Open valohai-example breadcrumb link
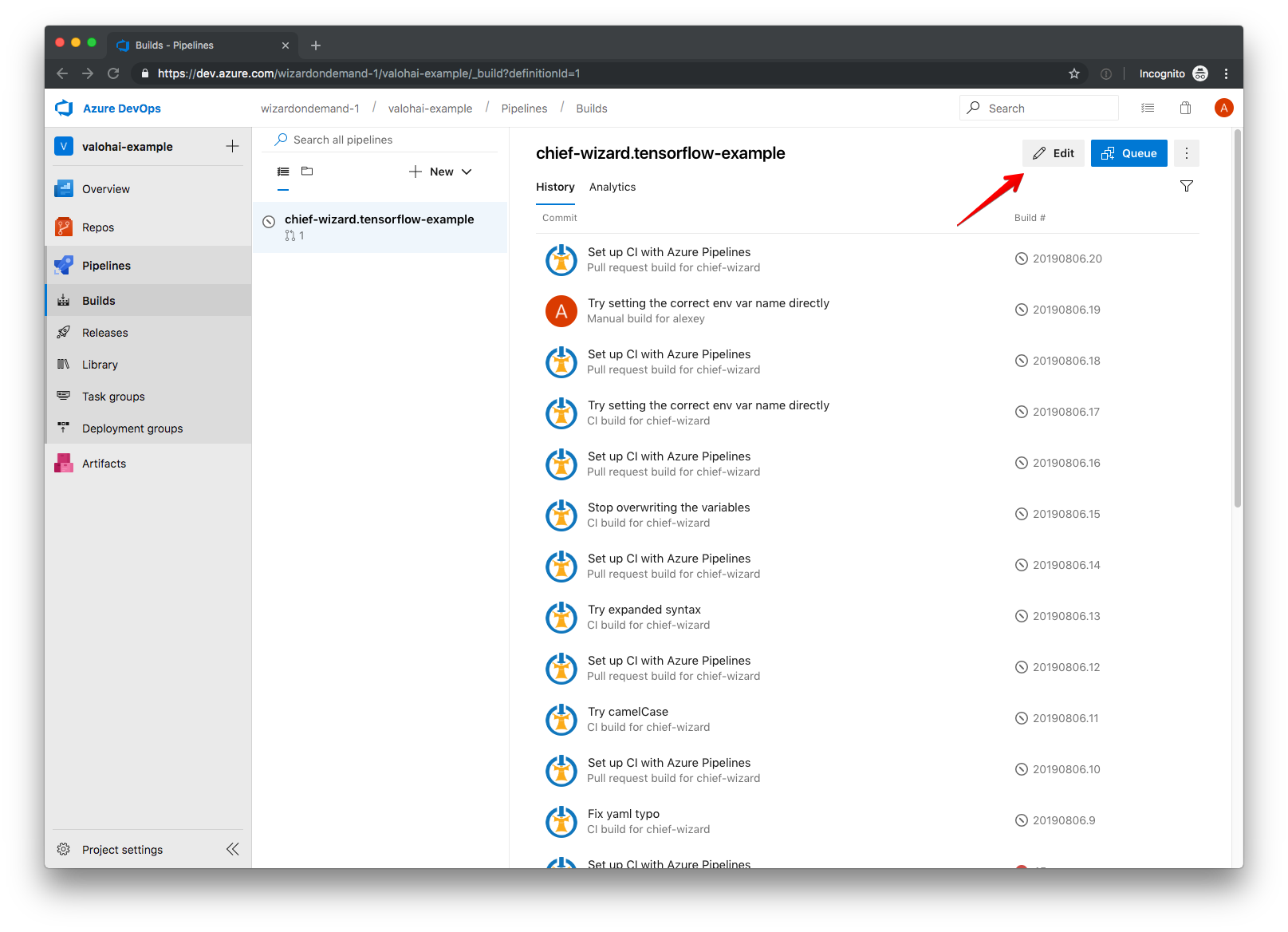 click(431, 109)
